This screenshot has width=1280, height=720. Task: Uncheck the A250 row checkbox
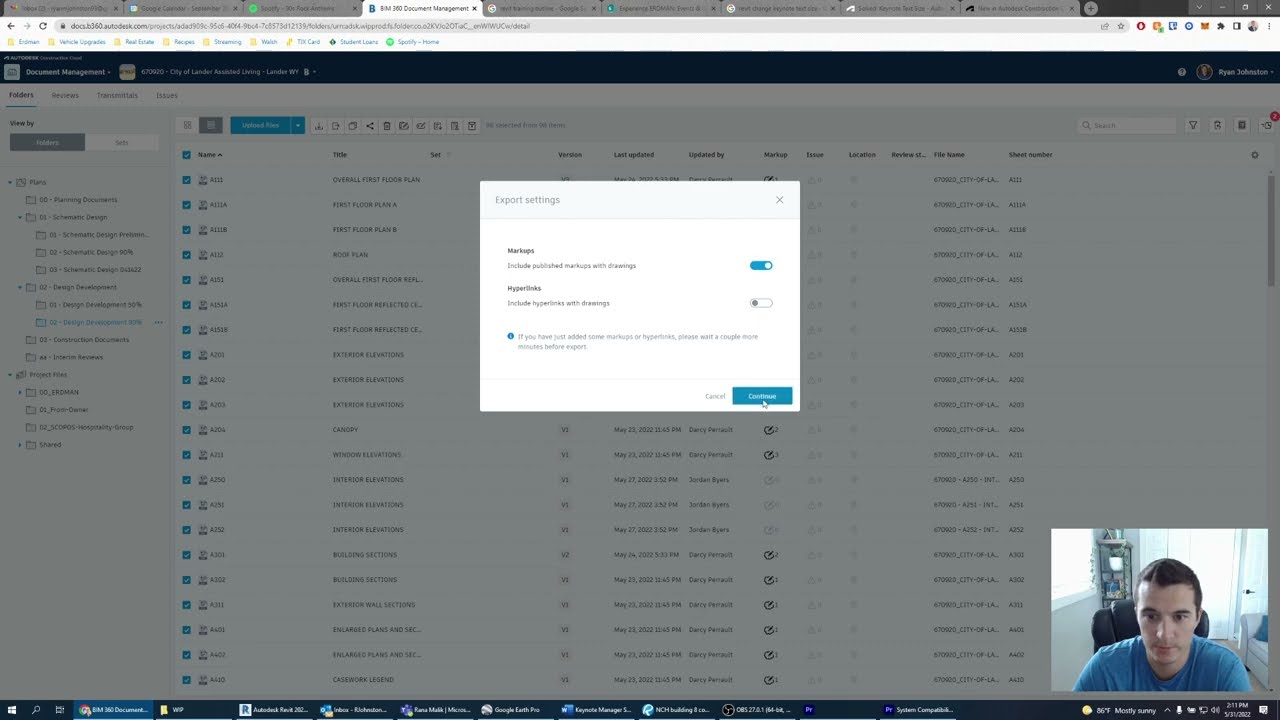tap(186, 480)
